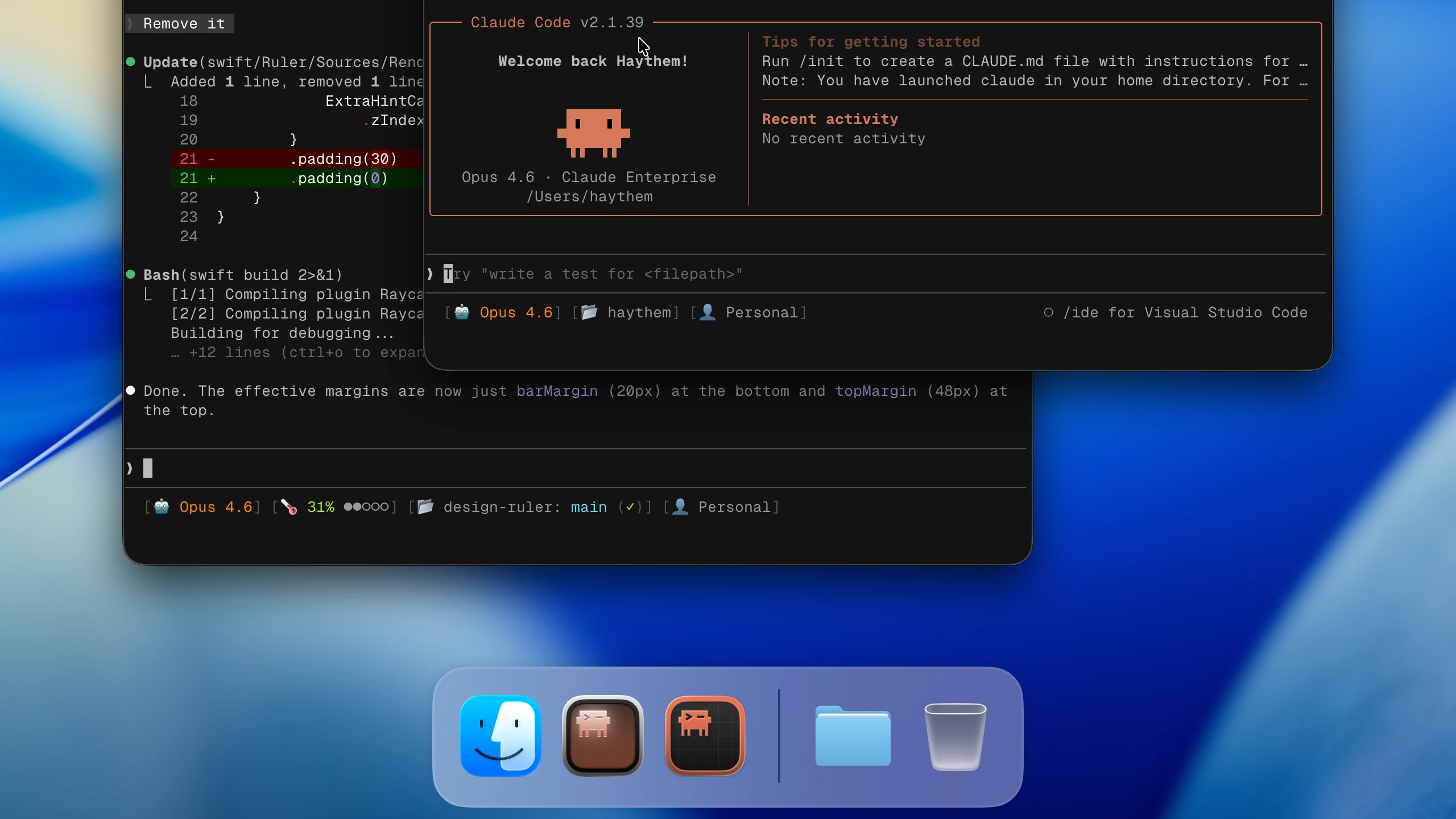This screenshot has height=819, width=1456.
Task: Click the 'main' branch name in status line
Action: tap(589, 507)
